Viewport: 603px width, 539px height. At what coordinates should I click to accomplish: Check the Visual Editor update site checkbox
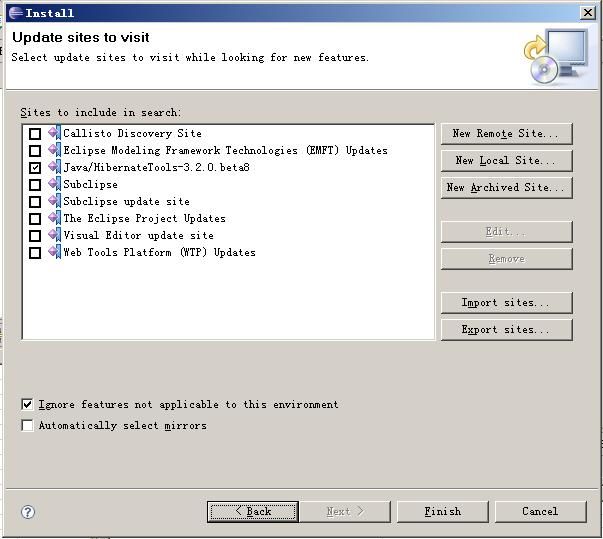coord(35,236)
